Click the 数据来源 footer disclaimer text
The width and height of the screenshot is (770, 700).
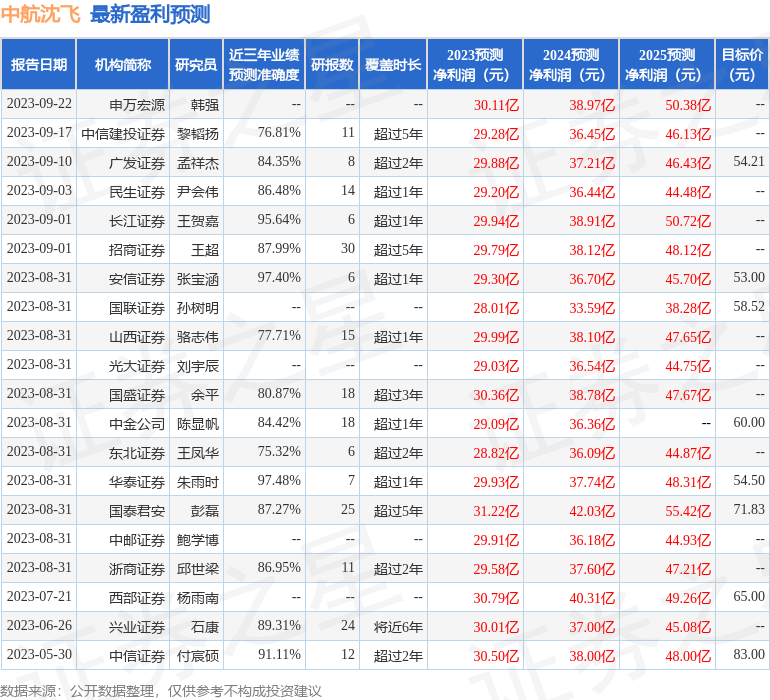point(161,691)
